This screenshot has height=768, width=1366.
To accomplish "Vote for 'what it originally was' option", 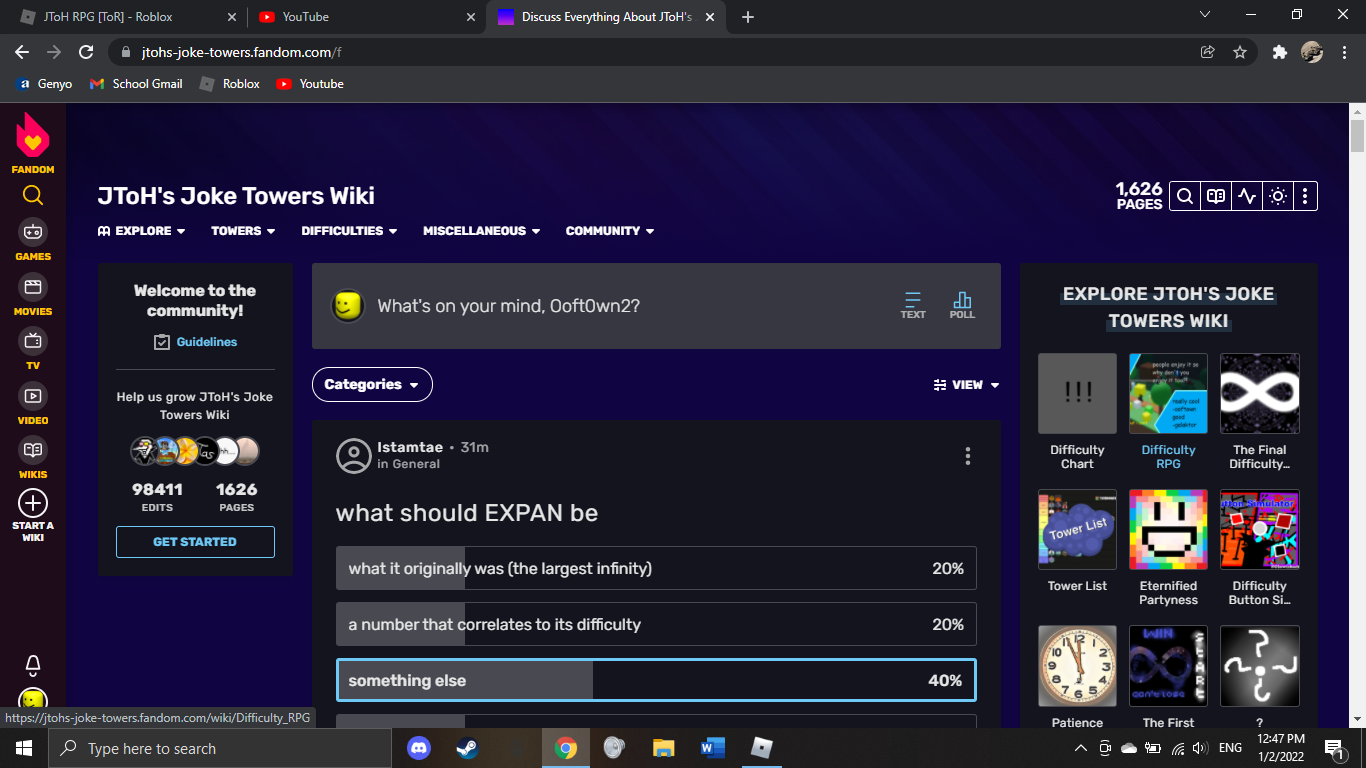I will click(x=656, y=568).
